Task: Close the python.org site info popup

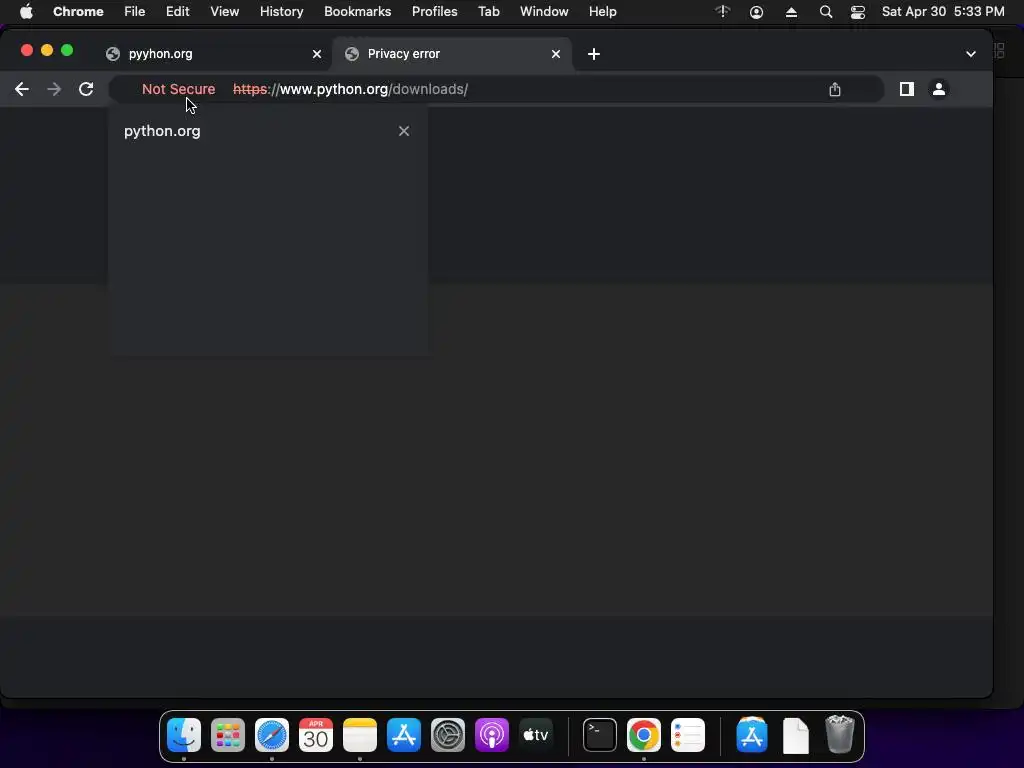Action: 404,131
